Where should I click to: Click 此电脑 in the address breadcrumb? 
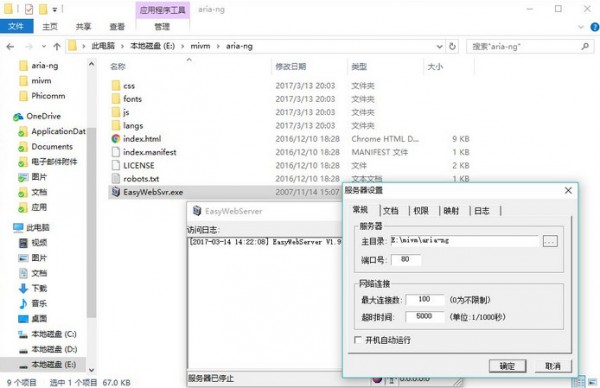(103, 46)
